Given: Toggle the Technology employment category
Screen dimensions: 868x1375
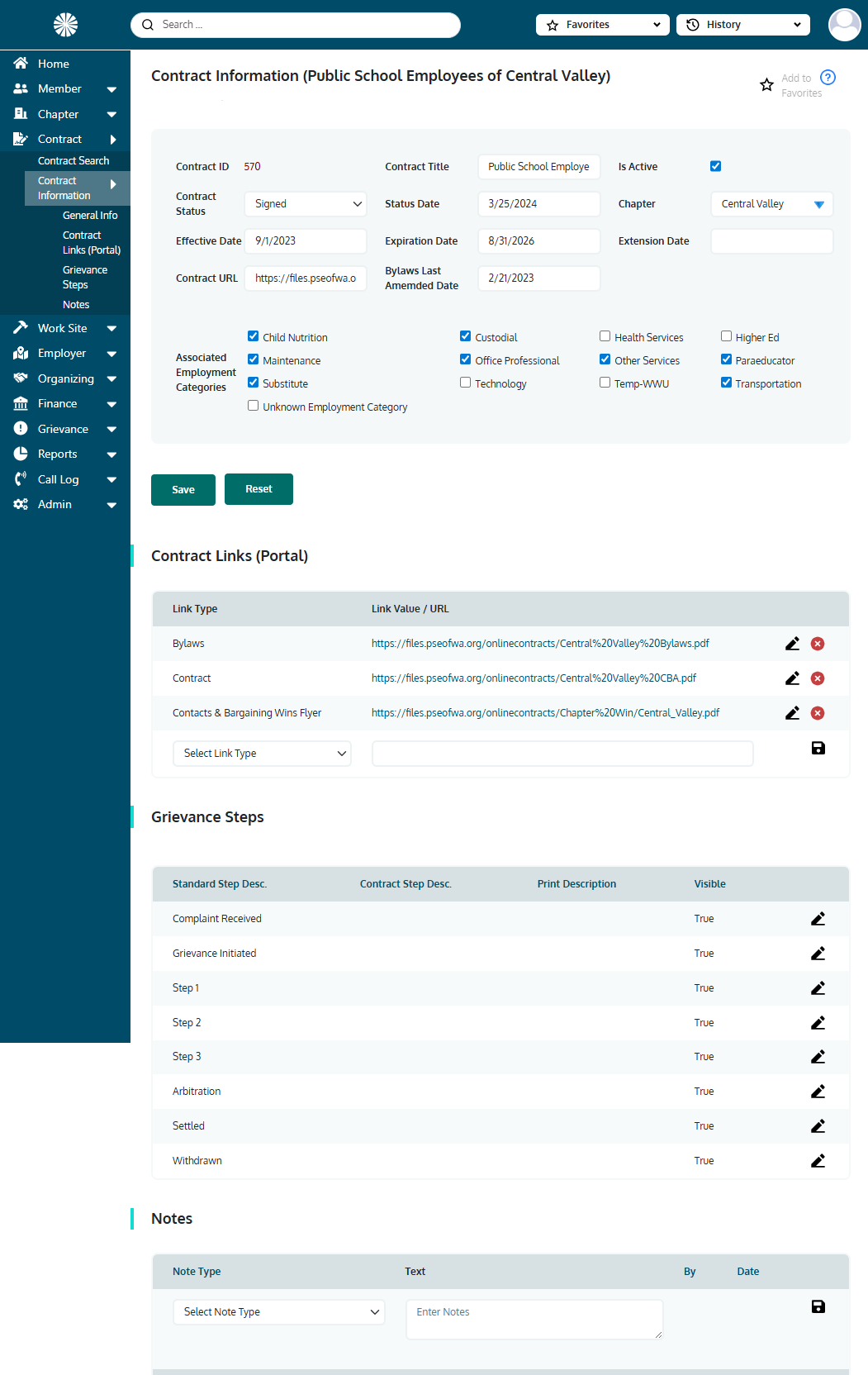Looking at the screenshot, I should (x=466, y=383).
